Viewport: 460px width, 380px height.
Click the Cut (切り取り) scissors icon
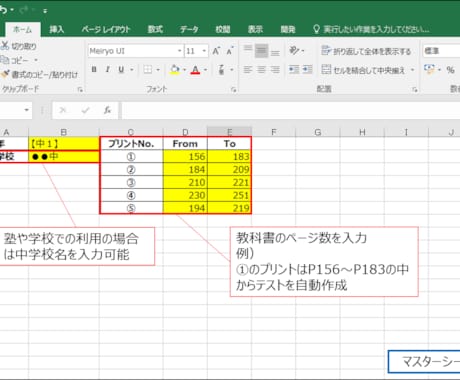(5, 46)
